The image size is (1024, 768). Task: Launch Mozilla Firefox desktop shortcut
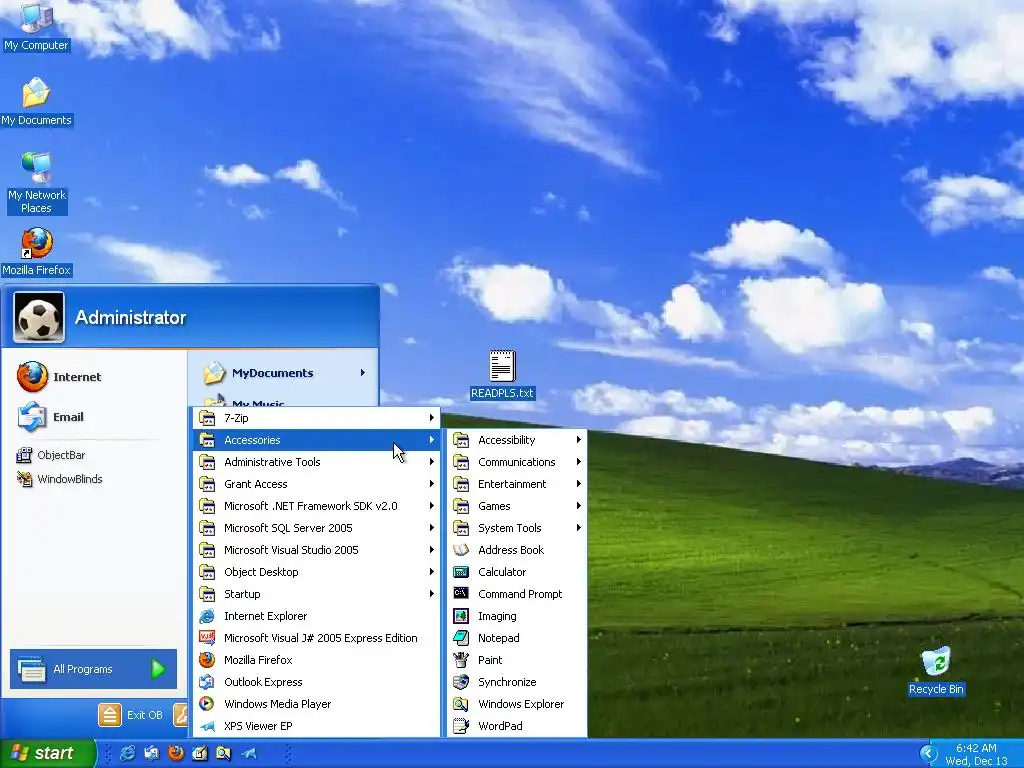[x=36, y=252]
